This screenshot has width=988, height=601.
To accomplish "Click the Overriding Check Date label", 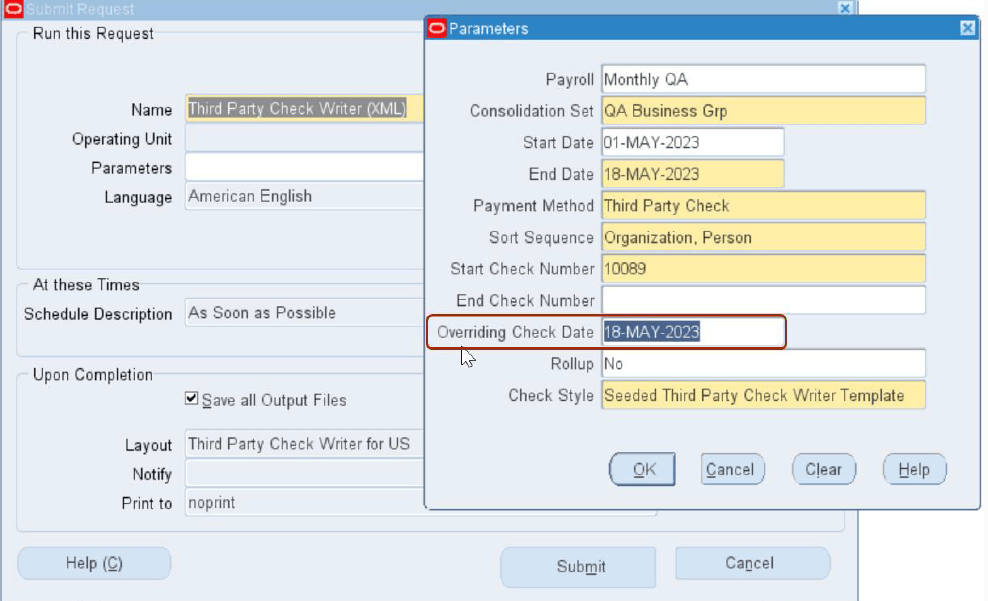I will (x=515, y=332).
